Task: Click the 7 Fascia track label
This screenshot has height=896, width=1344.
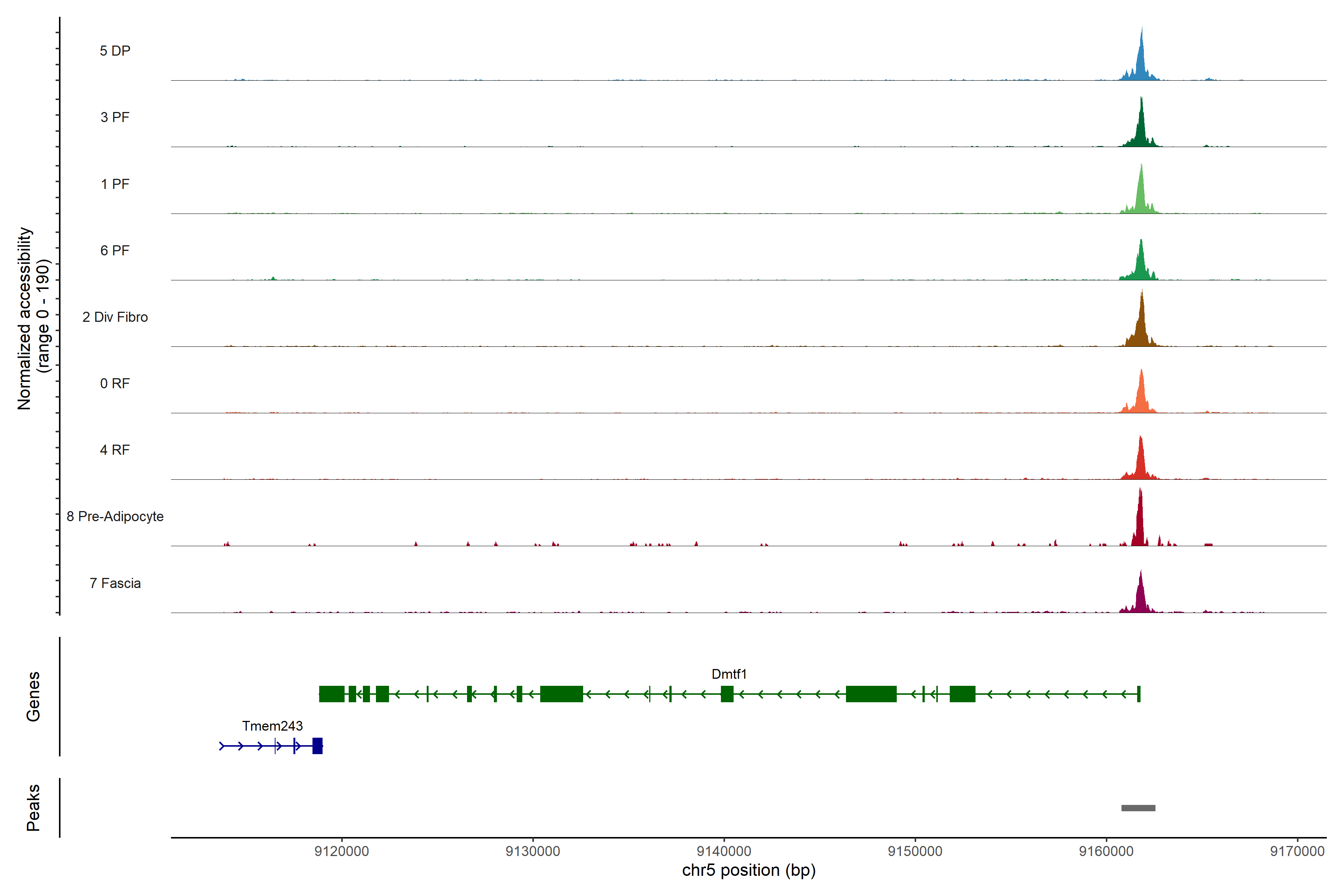Action: (x=115, y=583)
